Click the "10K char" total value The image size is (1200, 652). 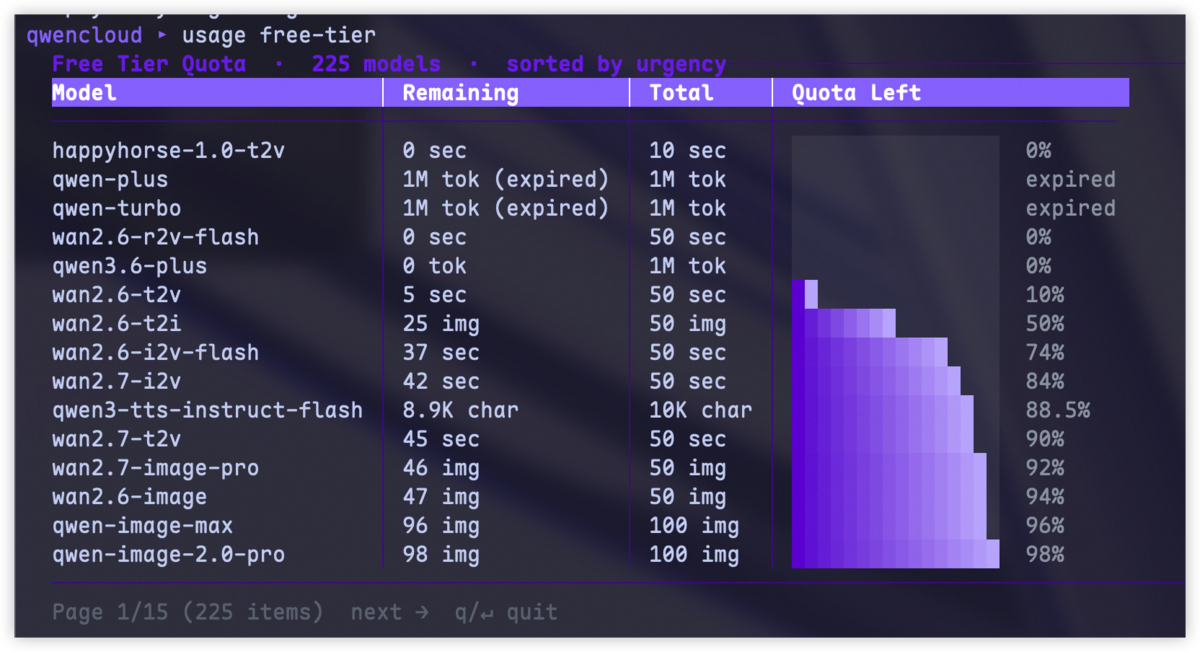click(701, 411)
